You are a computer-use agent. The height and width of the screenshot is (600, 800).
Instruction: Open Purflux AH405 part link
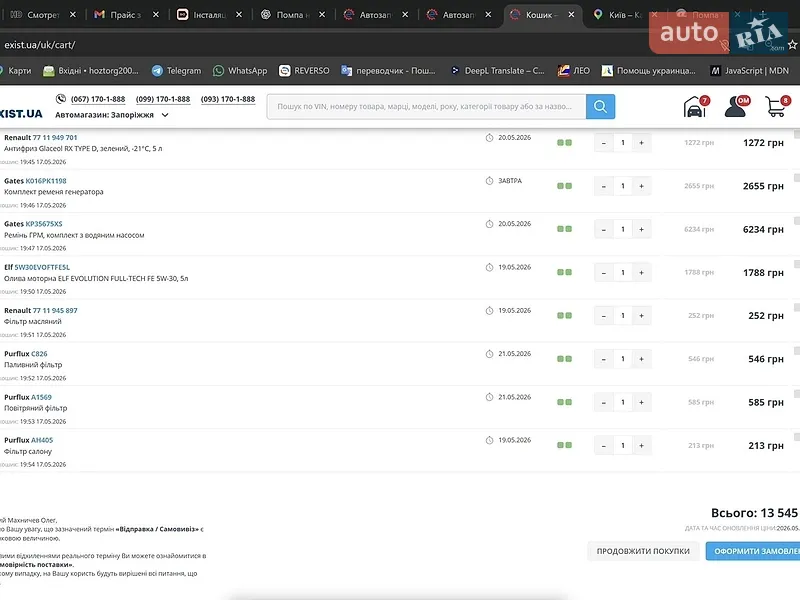pos(42,440)
